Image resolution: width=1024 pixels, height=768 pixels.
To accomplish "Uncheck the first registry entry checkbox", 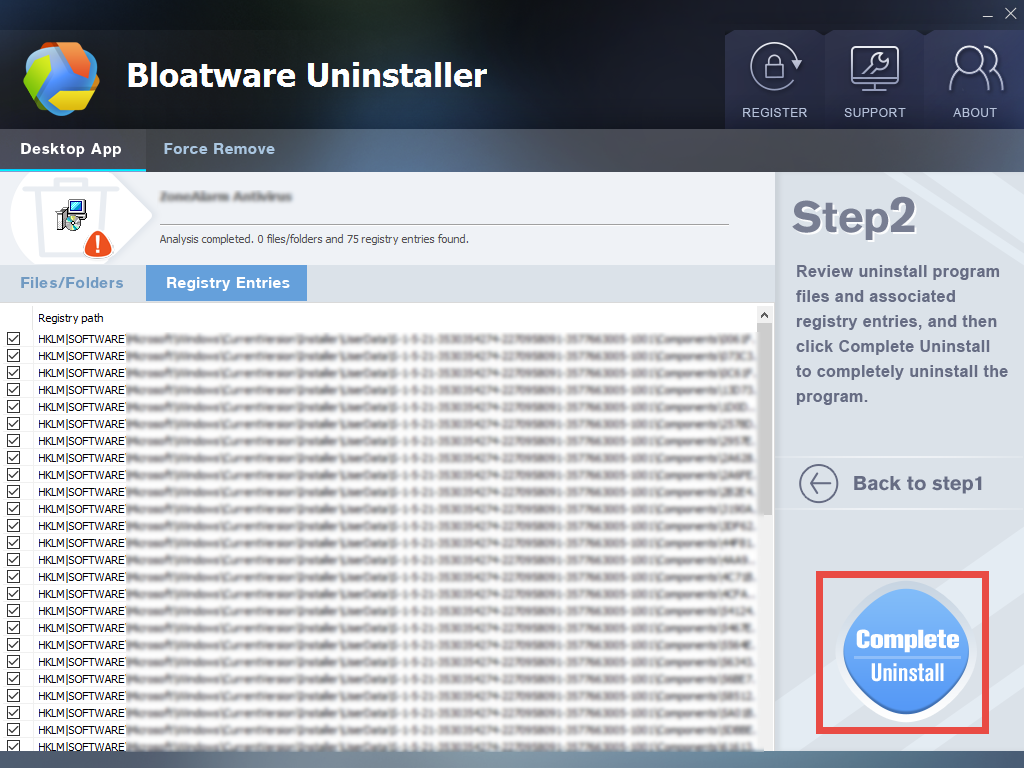I will pyautogui.click(x=13, y=339).
